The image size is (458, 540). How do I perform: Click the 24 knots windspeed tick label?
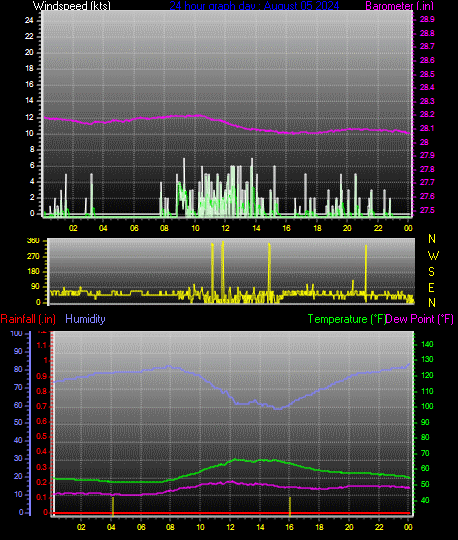(29, 20)
